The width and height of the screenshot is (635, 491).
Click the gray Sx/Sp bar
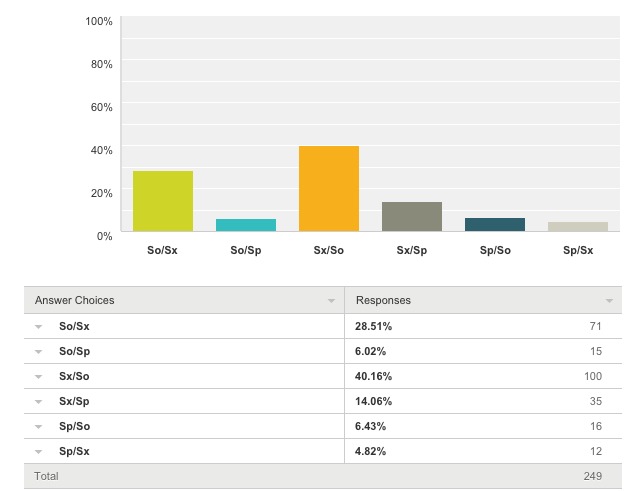(412, 217)
